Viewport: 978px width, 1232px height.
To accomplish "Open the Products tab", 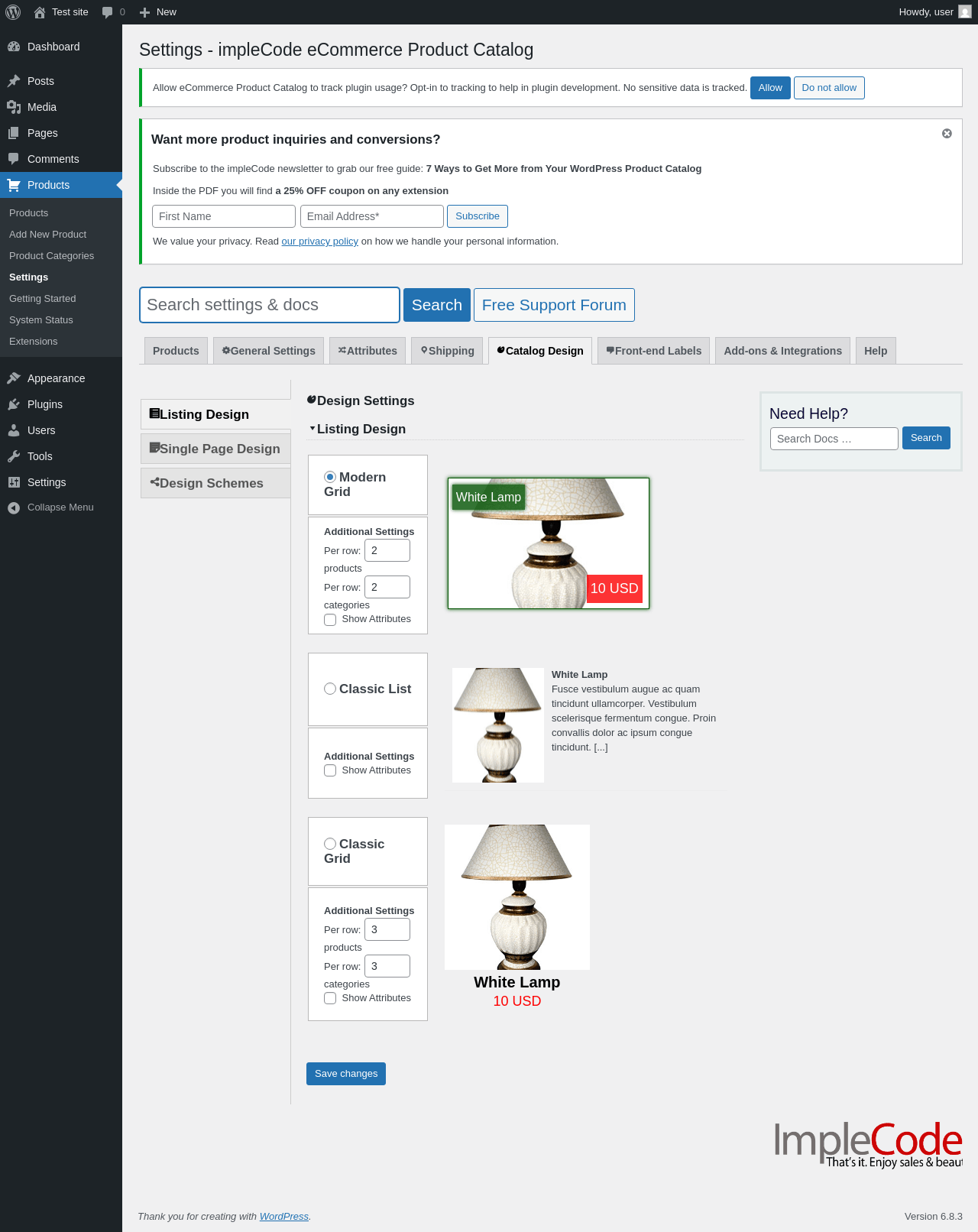I will [176, 351].
